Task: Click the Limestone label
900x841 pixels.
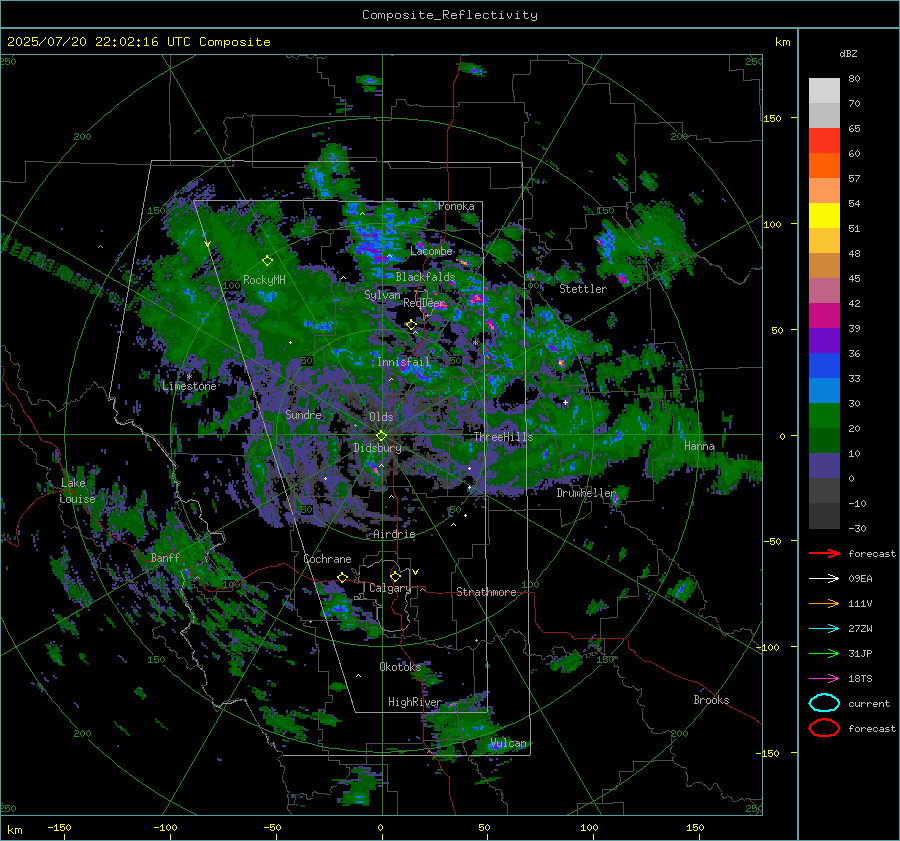Action: point(189,386)
